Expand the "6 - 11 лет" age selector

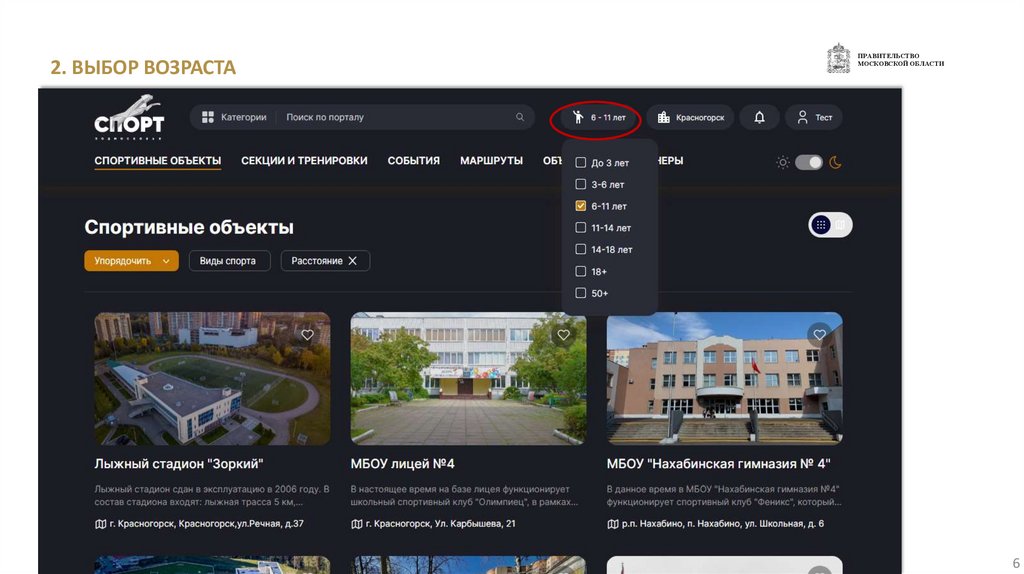pyautogui.click(x=600, y=118)
